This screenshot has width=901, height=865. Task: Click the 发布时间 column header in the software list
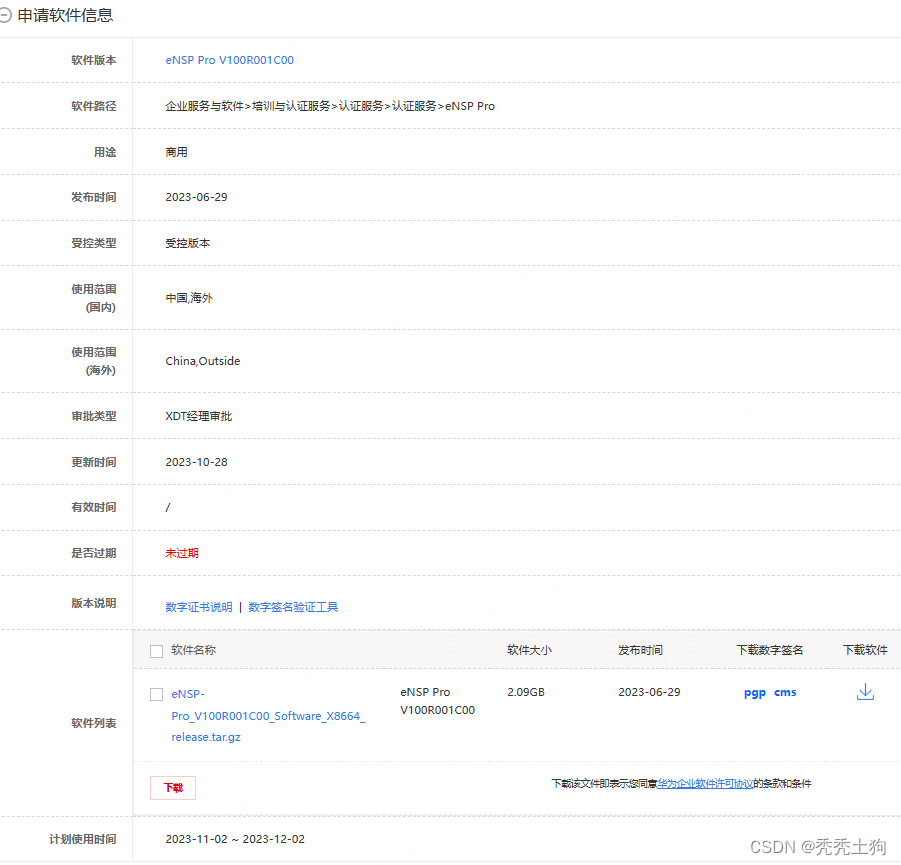click(640, 651)
